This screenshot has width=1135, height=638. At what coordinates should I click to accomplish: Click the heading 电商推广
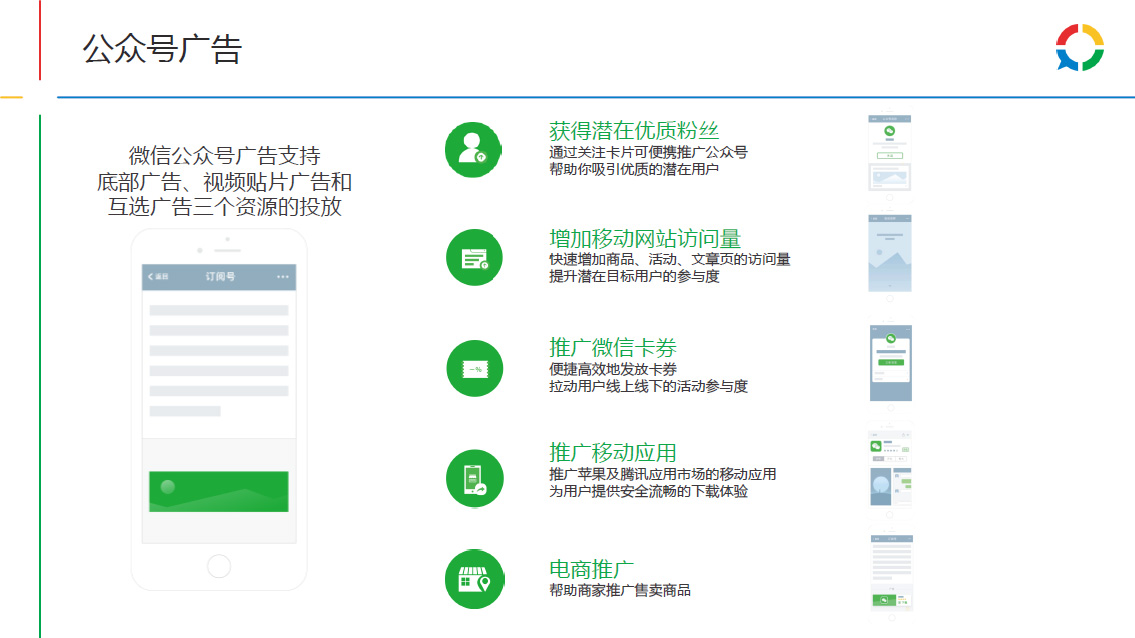pyautogui.click(x=591, y=570)
